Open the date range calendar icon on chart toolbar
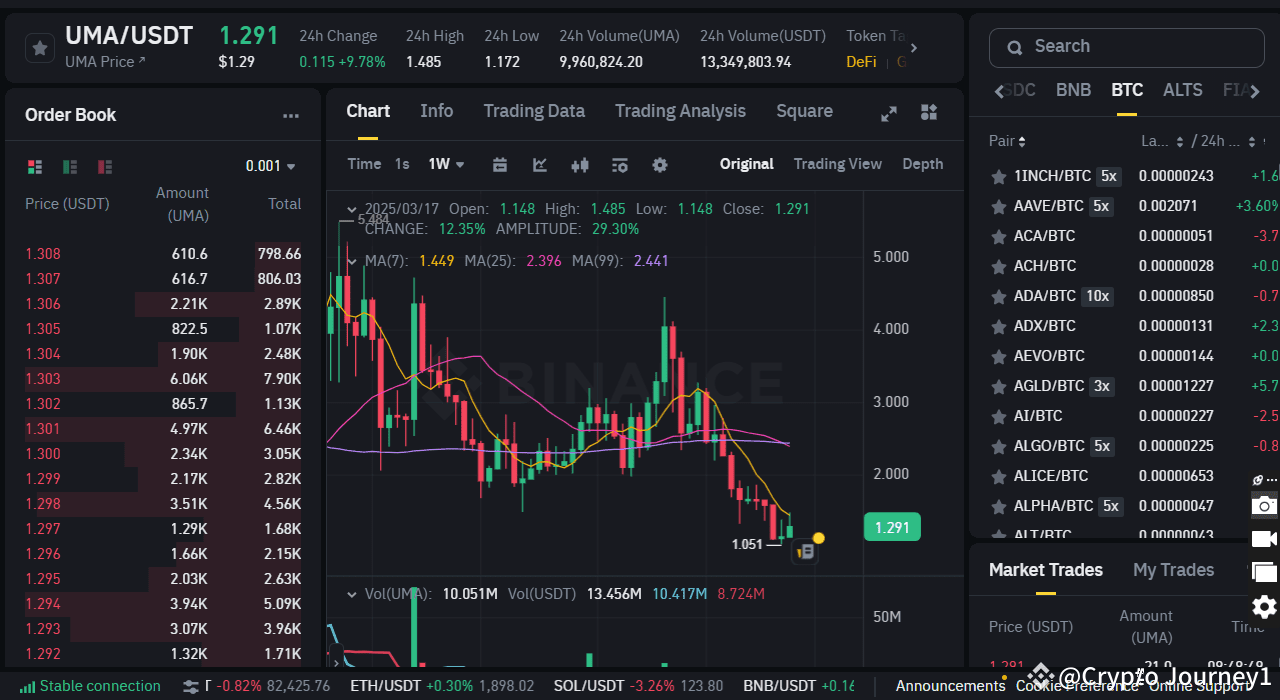This screenshot has width=1280, height=700. coord(500,164)
